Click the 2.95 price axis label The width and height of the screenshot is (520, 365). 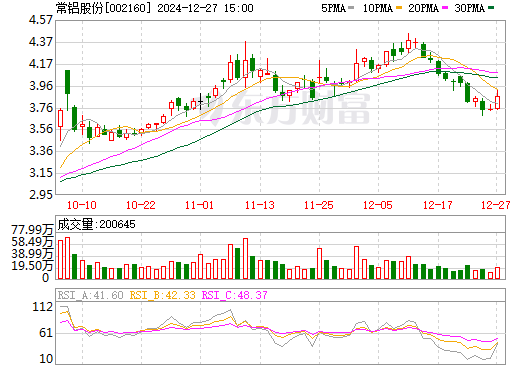(41, 194)
